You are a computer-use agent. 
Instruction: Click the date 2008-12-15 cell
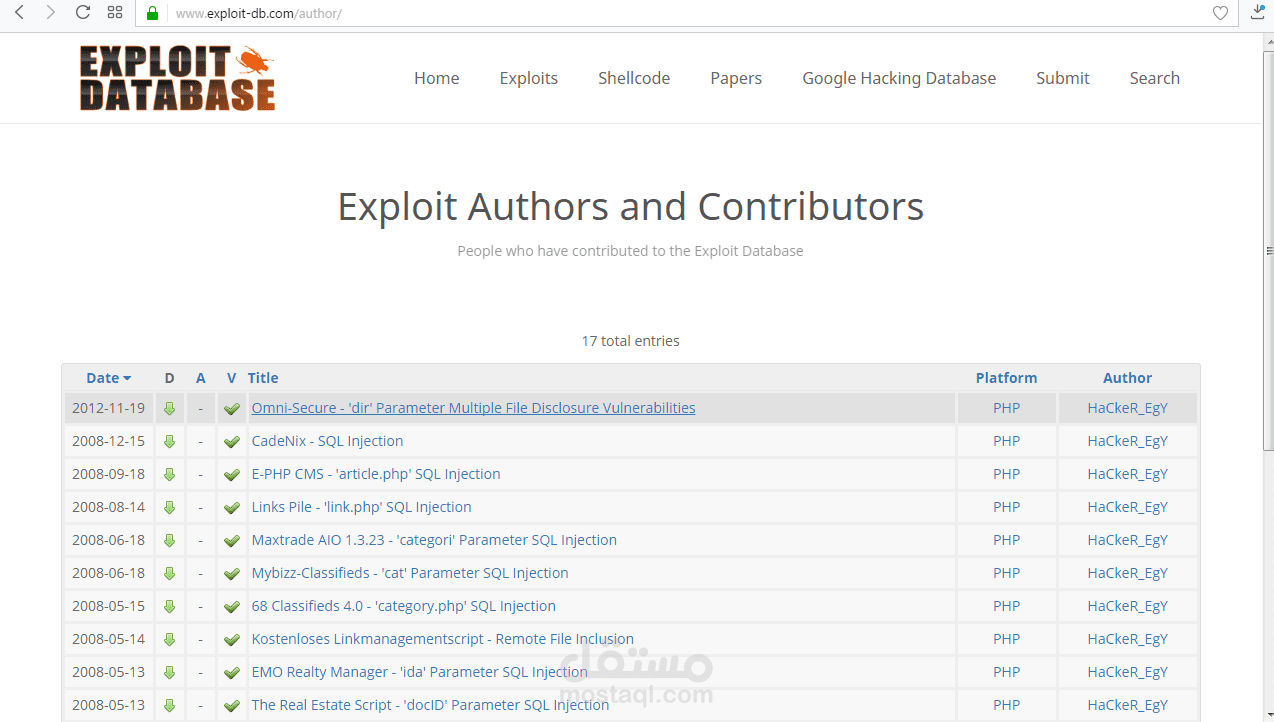(x=108, y=441)
